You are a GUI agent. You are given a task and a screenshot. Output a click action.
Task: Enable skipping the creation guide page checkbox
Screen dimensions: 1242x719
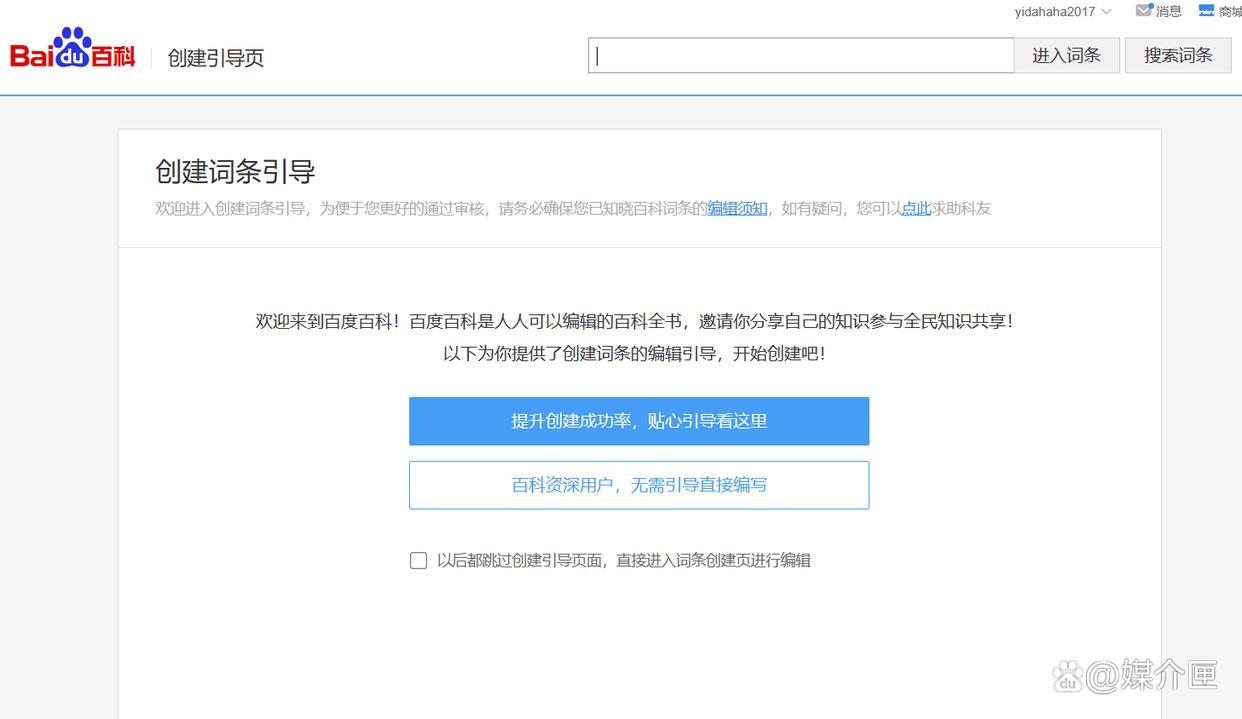(418, 560)
